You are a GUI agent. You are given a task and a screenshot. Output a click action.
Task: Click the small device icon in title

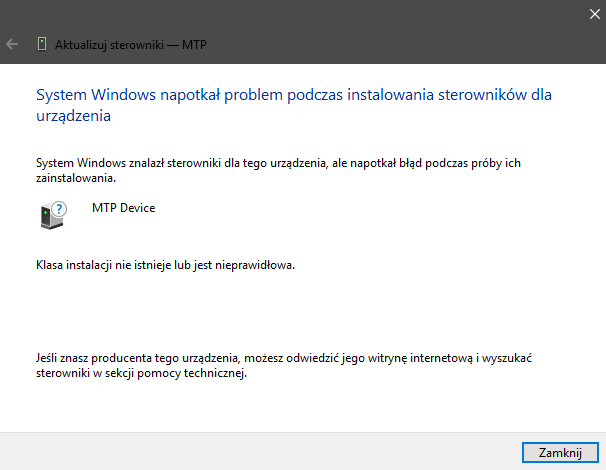point(41,44)
